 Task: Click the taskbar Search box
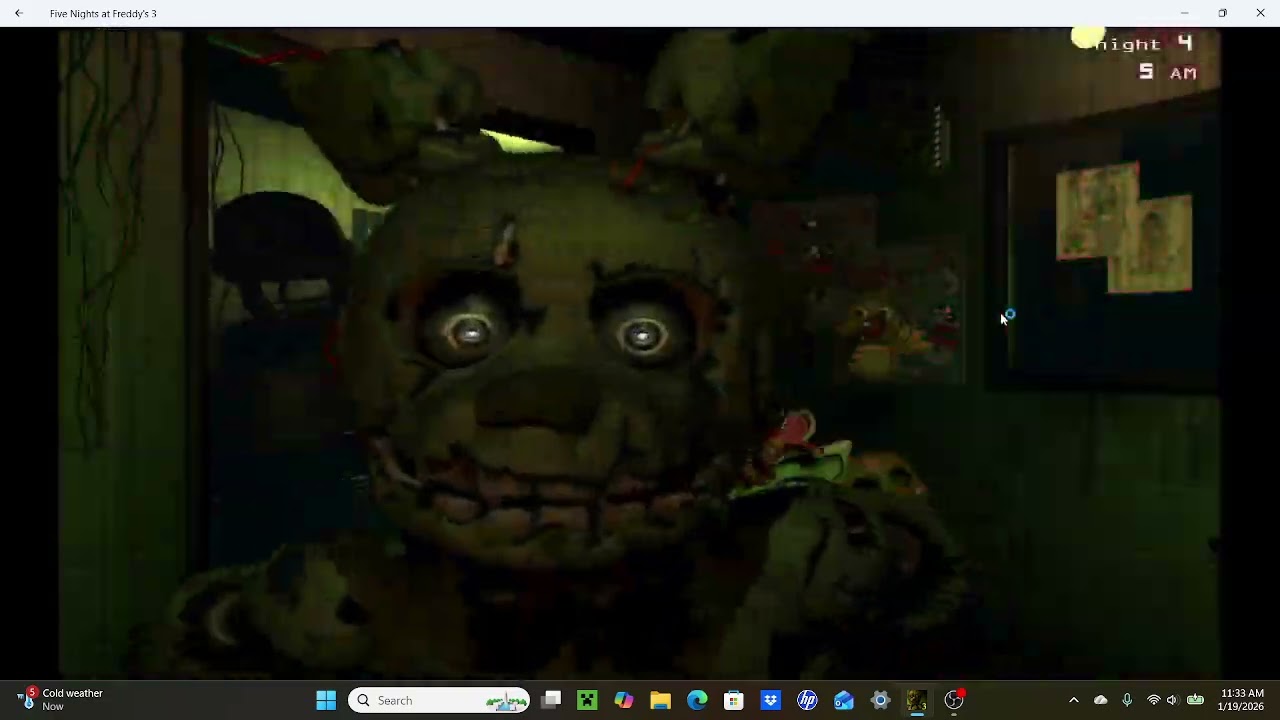(439, 700)
